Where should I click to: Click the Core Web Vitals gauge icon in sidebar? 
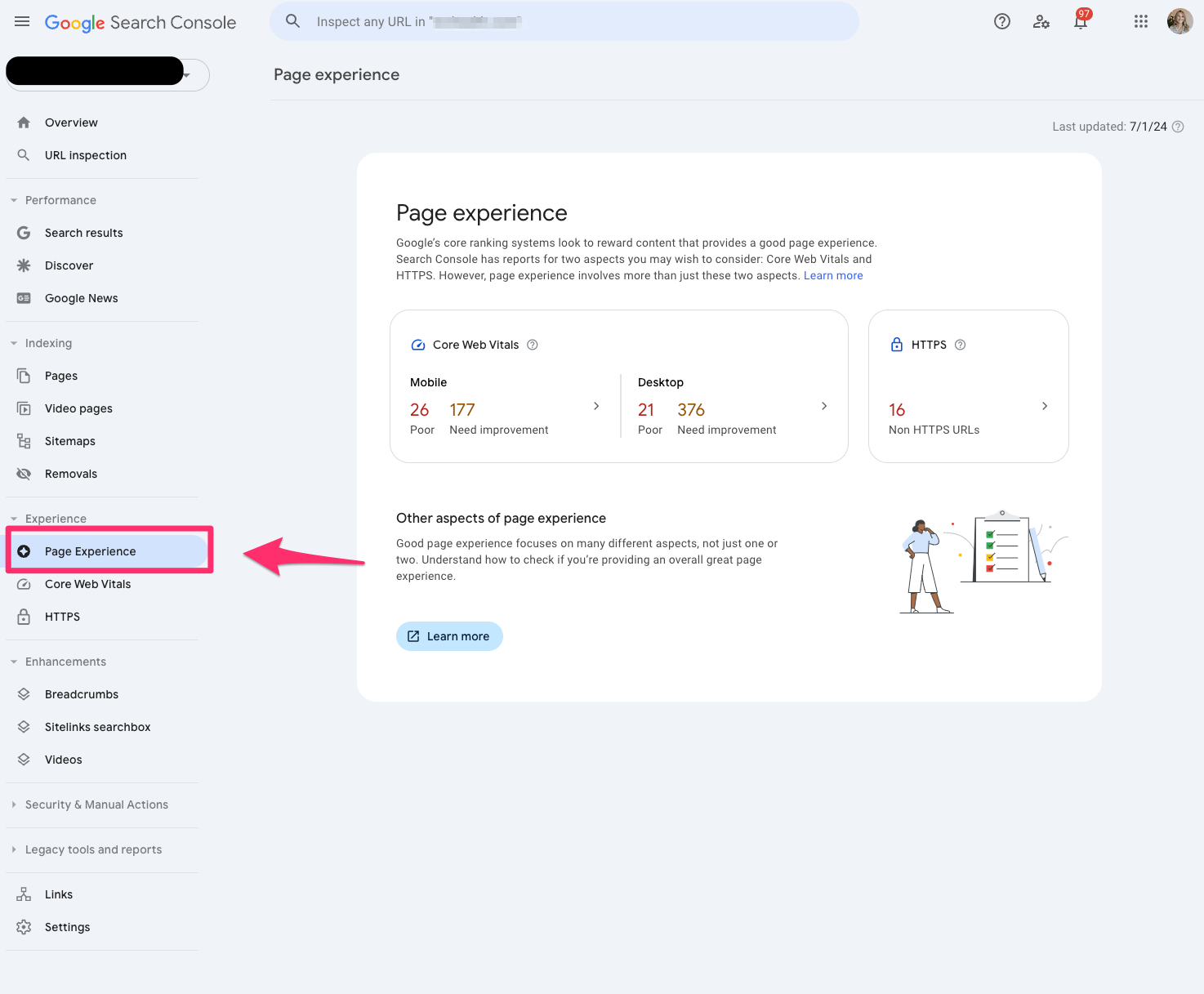pos(24,584)
